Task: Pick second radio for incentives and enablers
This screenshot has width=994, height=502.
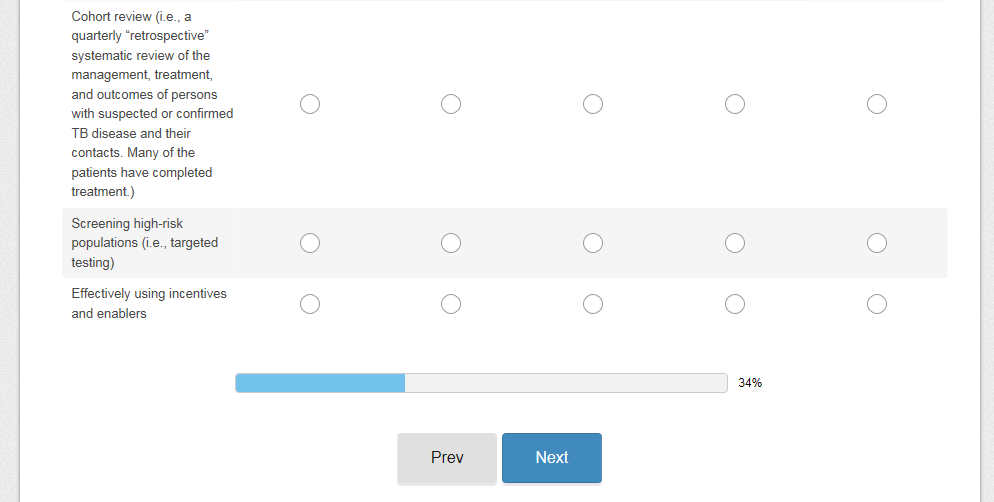Action: tap(451, 304)
